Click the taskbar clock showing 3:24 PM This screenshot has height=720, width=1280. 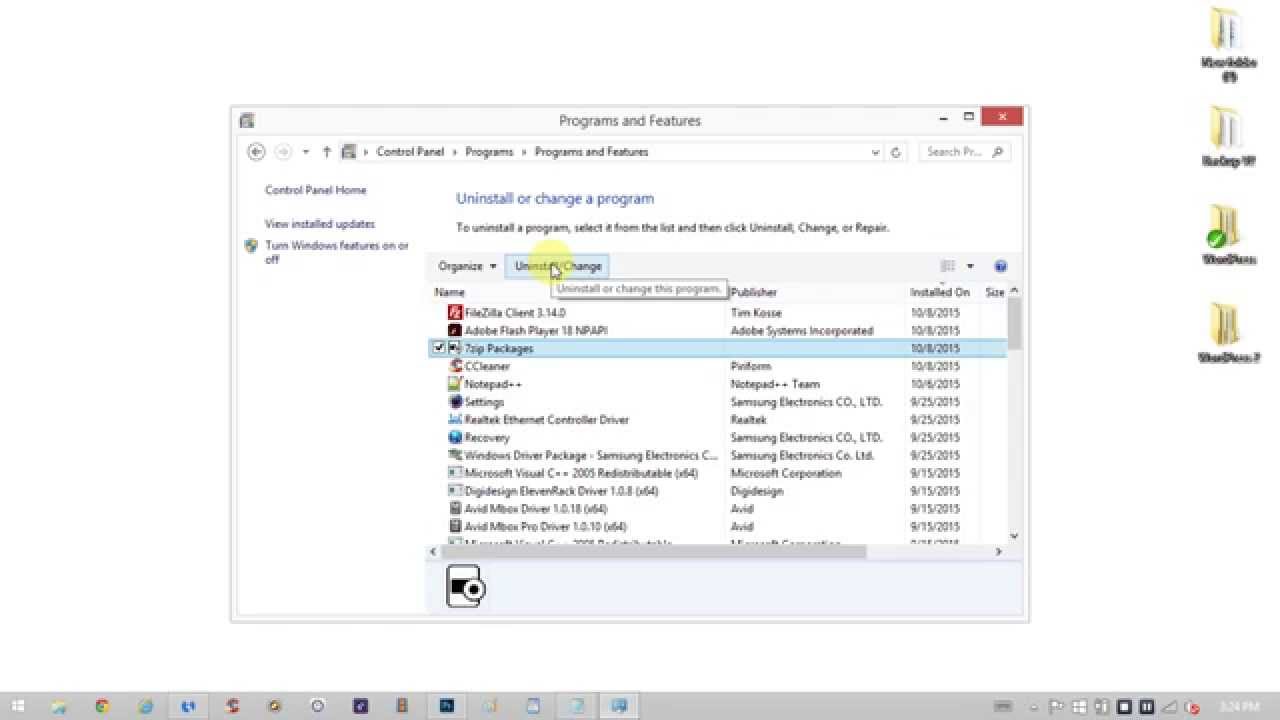point(1241,706)
